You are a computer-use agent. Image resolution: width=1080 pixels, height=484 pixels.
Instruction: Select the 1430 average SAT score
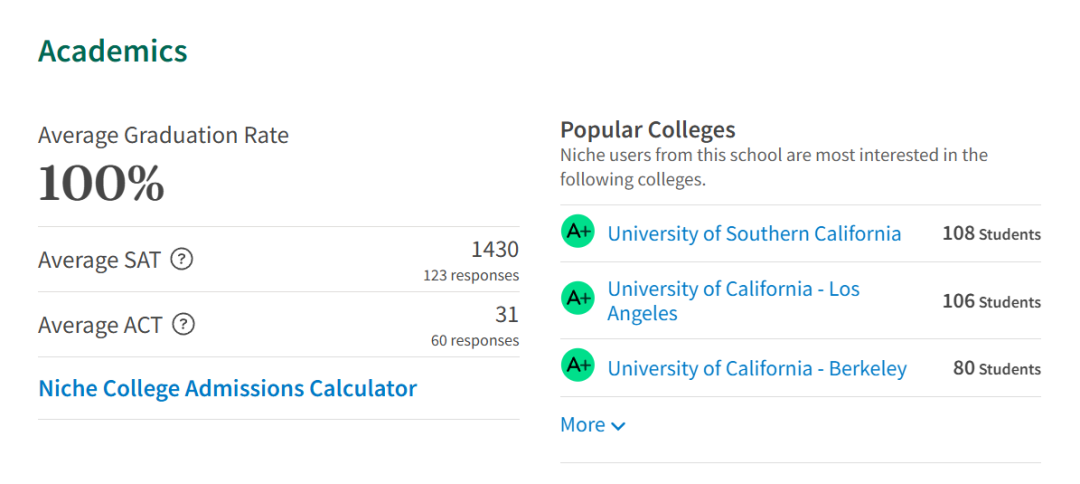495,249
